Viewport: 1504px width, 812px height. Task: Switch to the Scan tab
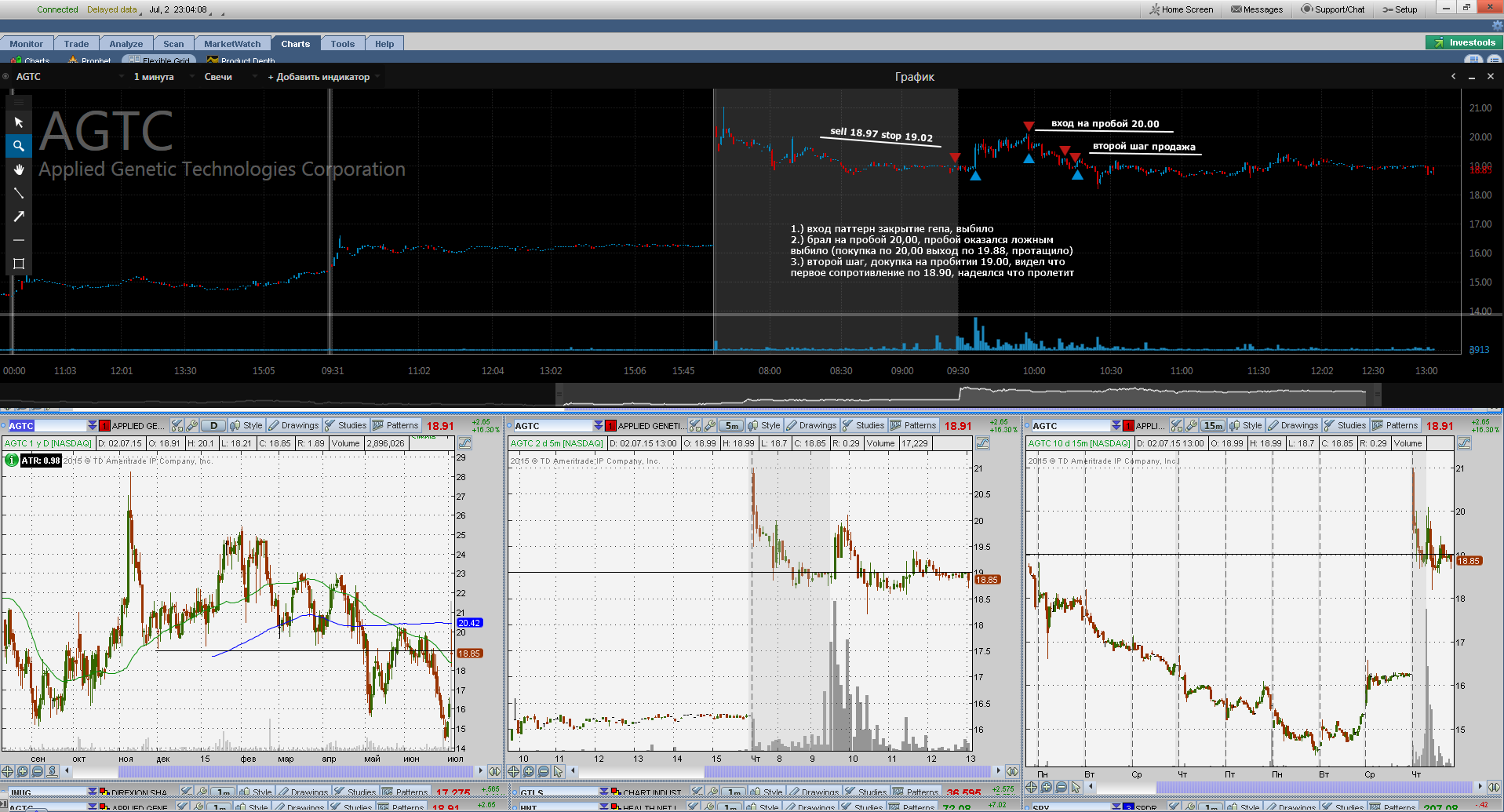click(173, 44)
